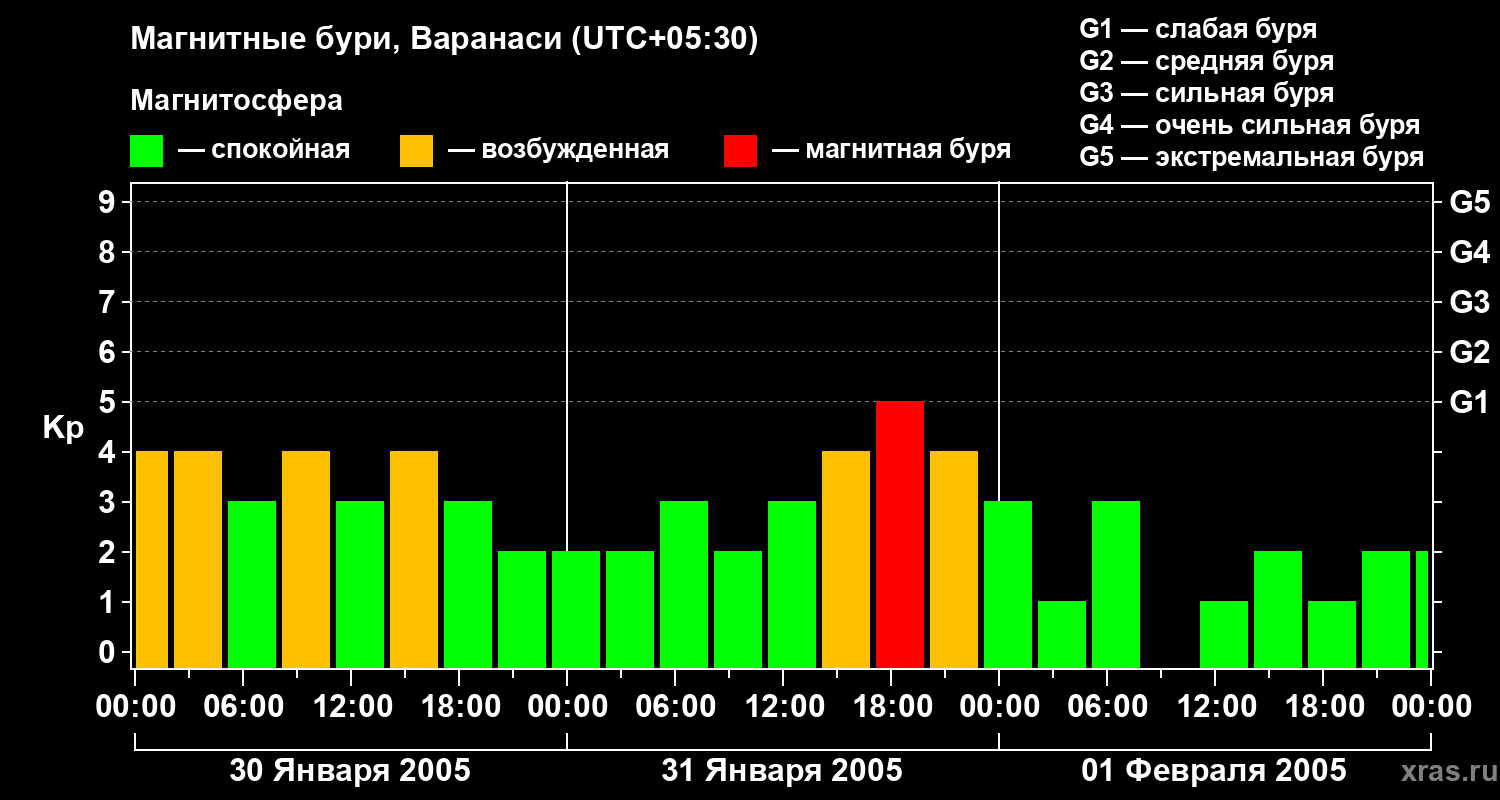
Task: Click the orange 15:00–18:00 bar on 30 January
Action: pos(414,560)
